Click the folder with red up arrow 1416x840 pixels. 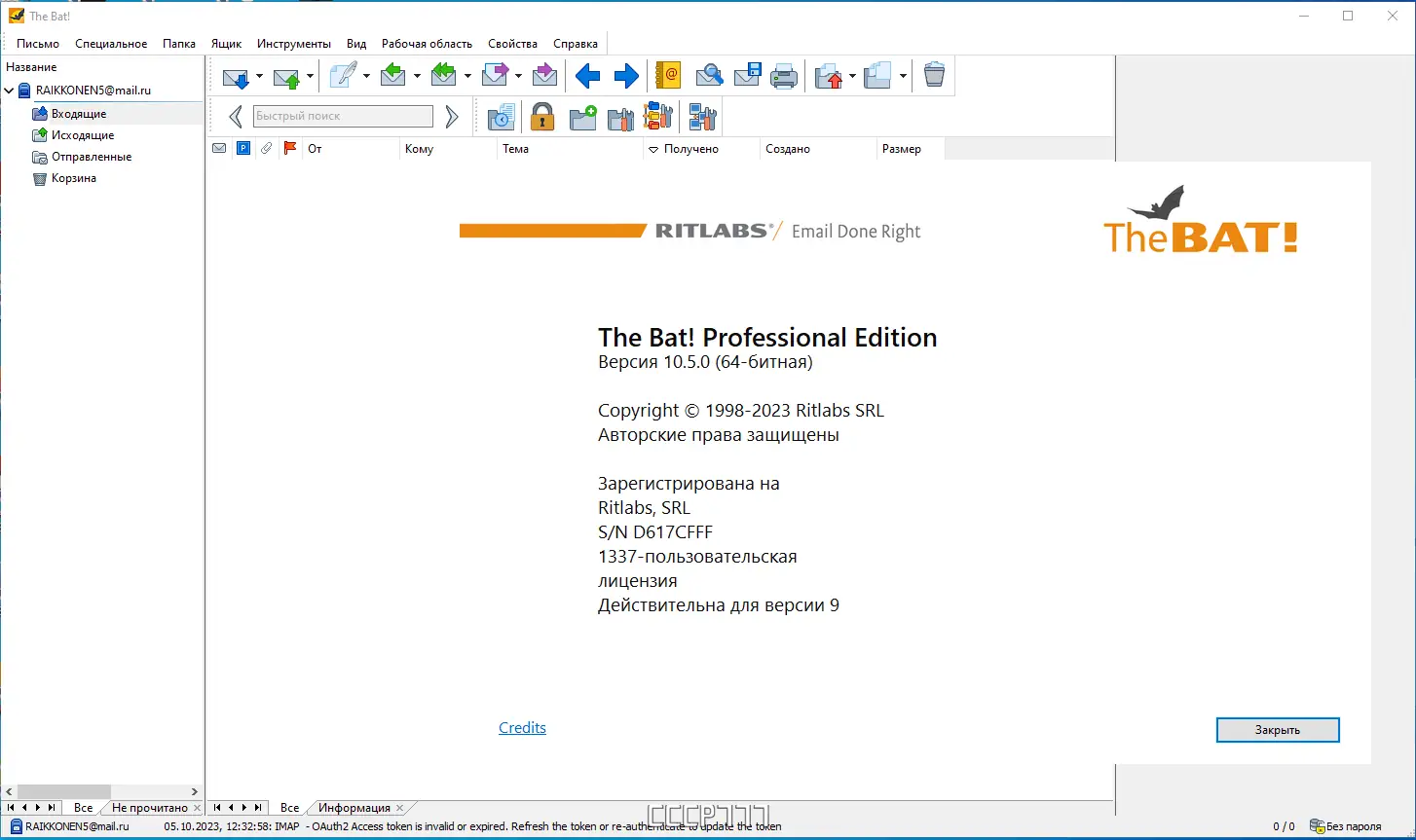[829, 76]
